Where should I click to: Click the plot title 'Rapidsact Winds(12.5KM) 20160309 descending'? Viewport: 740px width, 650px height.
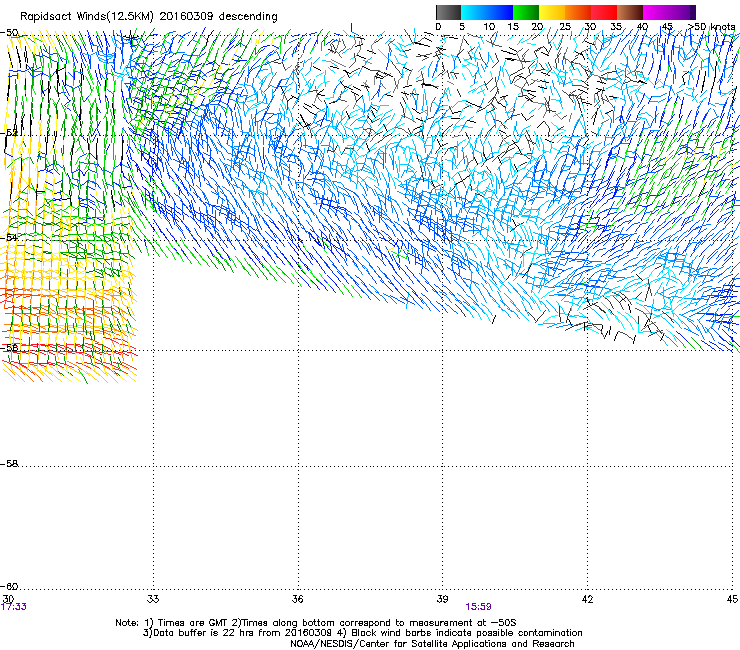(149, 16)
